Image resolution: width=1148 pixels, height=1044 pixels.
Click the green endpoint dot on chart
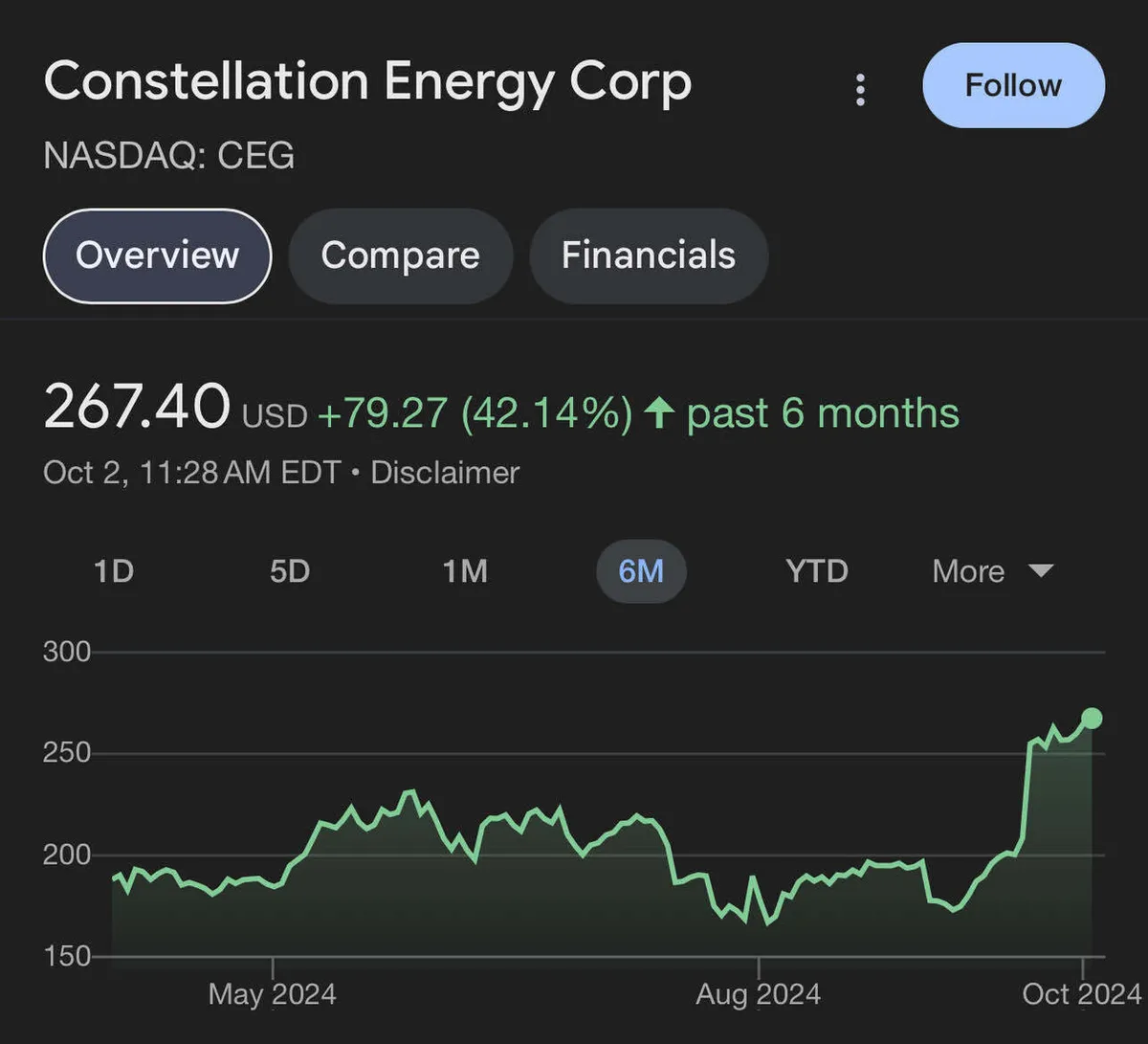pyautogui.click(x=1091, y=718)
